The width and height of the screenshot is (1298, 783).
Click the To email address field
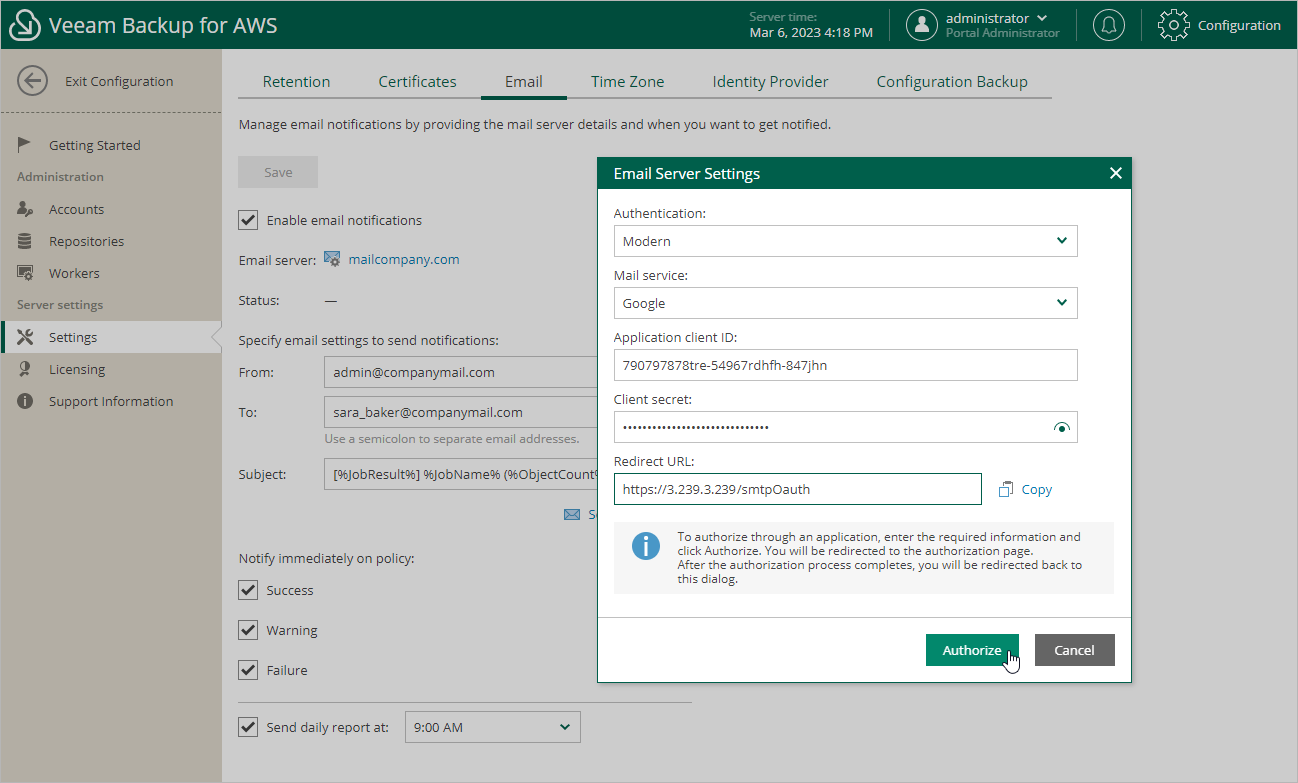click(461, 412)
